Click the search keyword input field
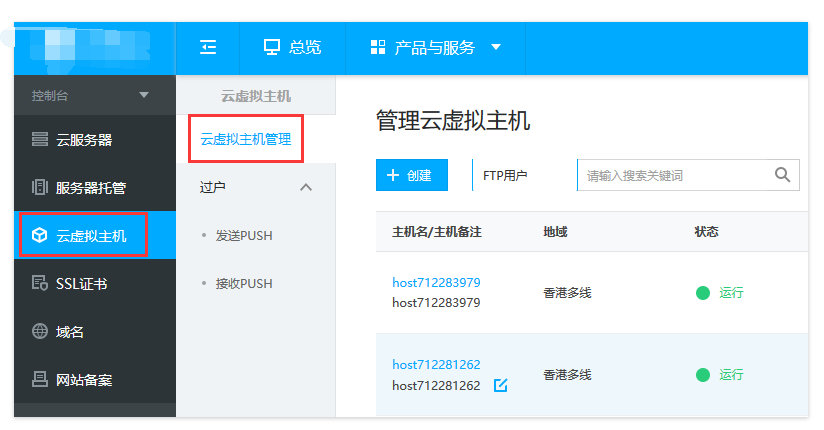The height and width of the screenshot is (430, 824). click(x=675, y=175)
